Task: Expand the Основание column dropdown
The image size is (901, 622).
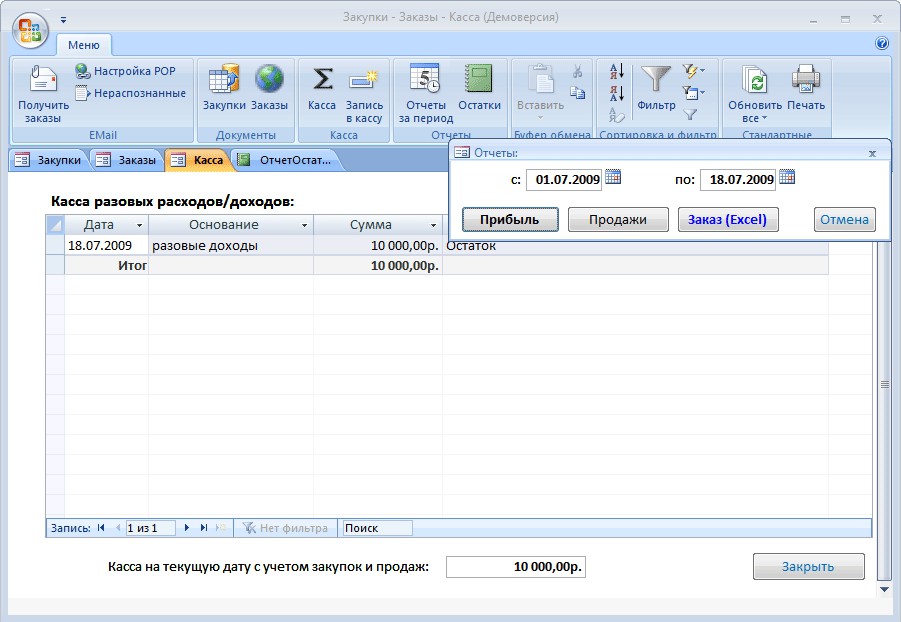Action: pos(305,225)
